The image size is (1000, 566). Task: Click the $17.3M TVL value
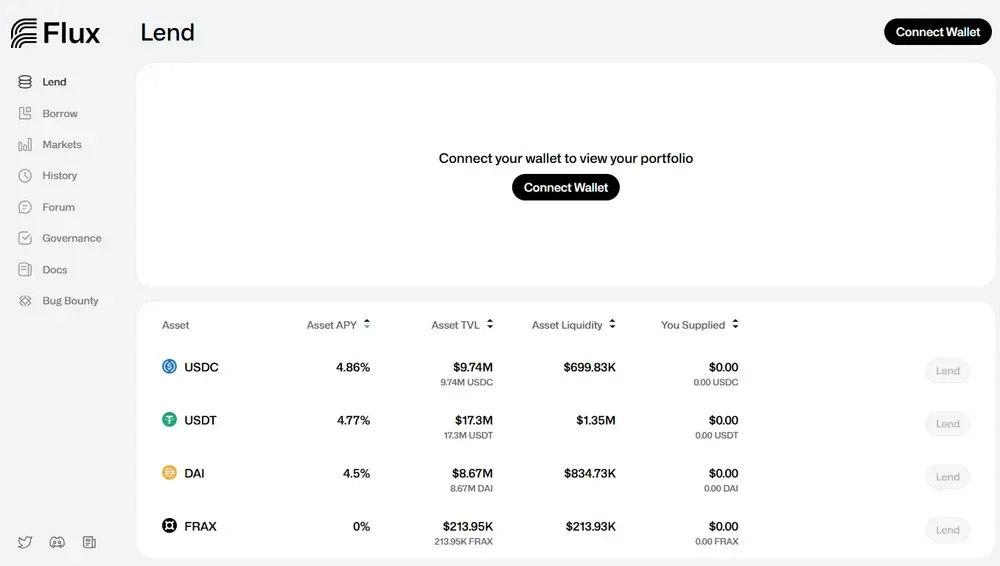pos(474,420)
